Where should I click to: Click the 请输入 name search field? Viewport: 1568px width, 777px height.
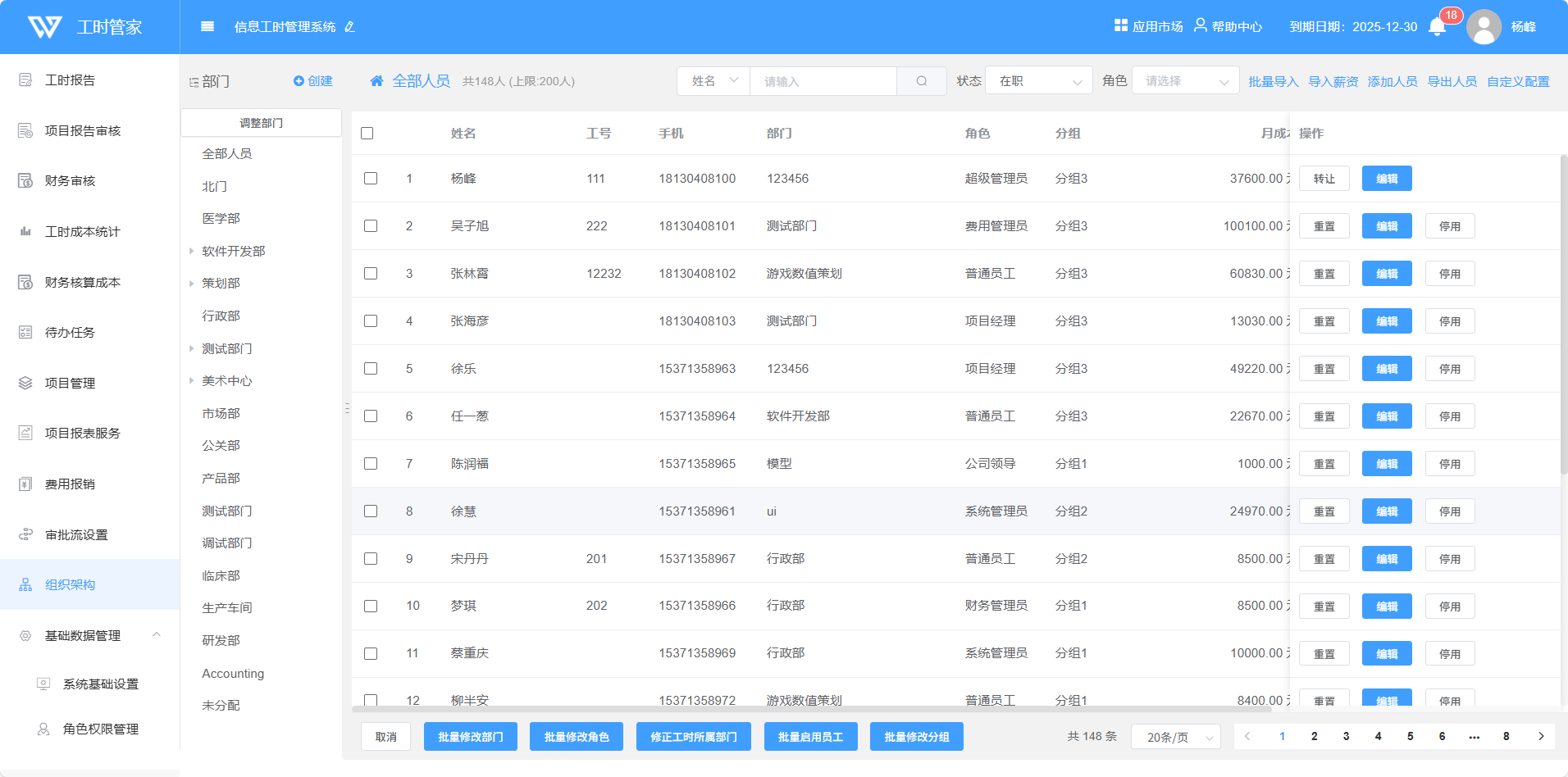823,81
